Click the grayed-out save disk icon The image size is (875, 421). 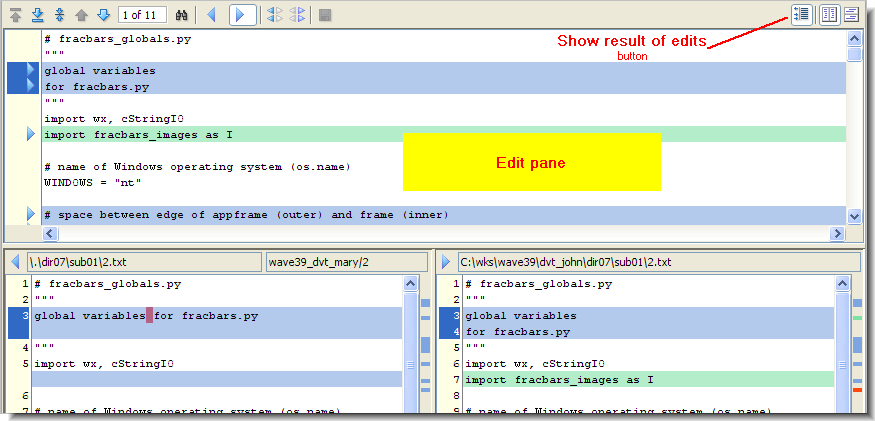(x=325, y=15)
